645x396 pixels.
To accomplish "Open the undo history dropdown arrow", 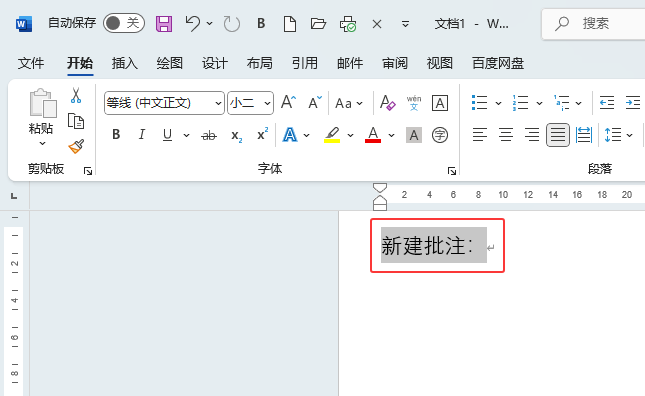I will [209, 23].
